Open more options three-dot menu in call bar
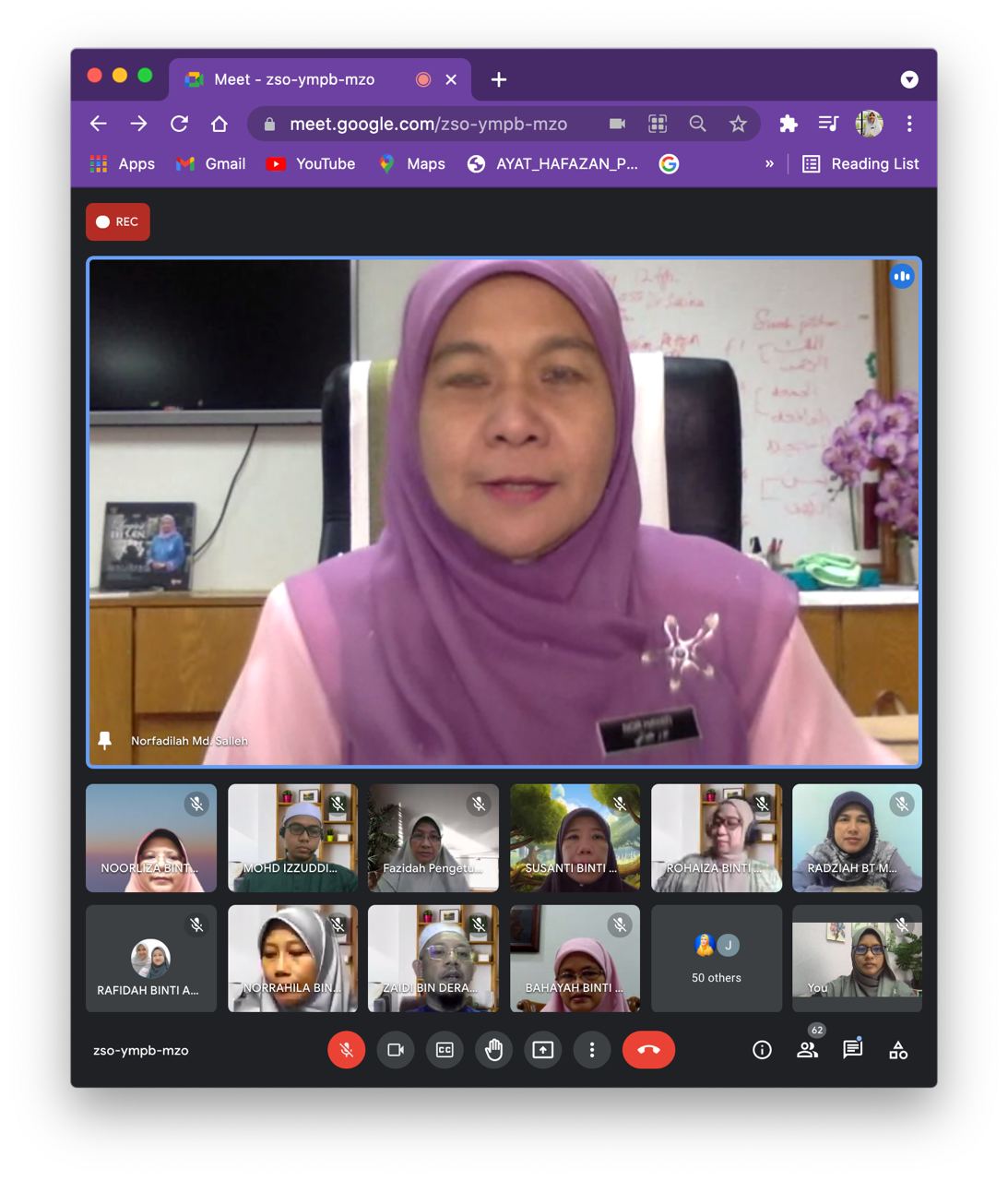Viewport: 1008px width, 1181px height. point(592,1050)
